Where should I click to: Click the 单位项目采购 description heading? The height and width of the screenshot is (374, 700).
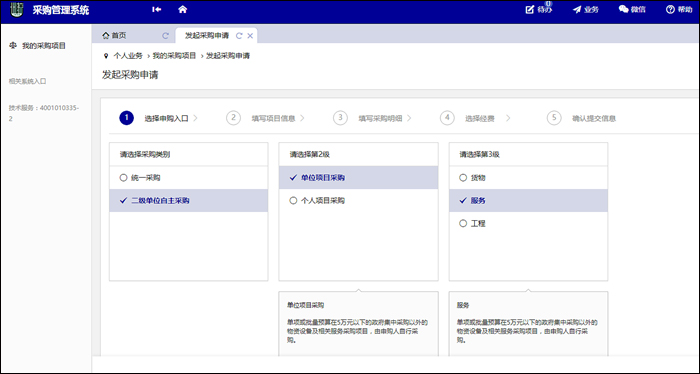(x=305, y=305)
